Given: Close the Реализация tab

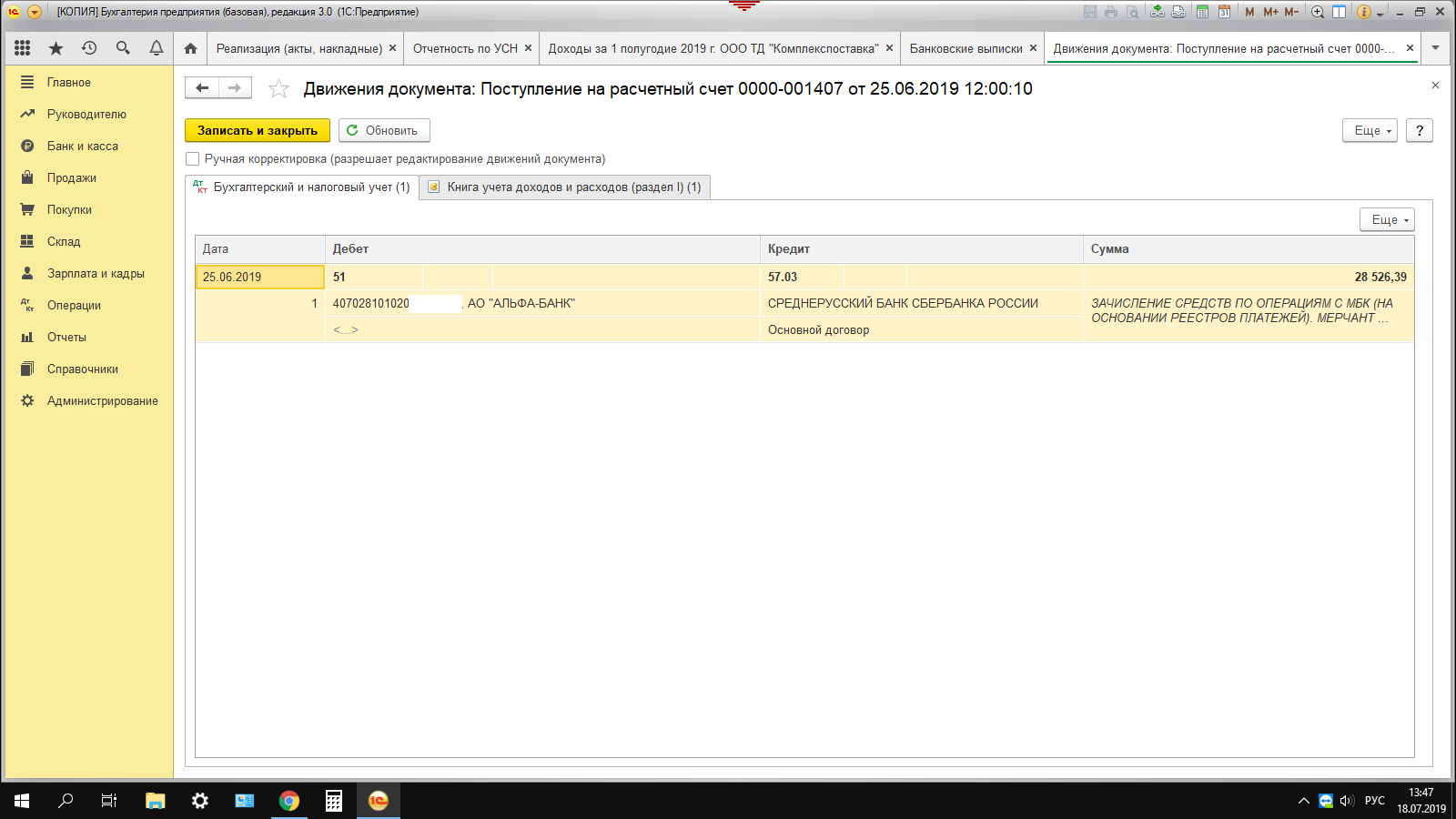Looking at the screenshot, I should coord(392,48).
